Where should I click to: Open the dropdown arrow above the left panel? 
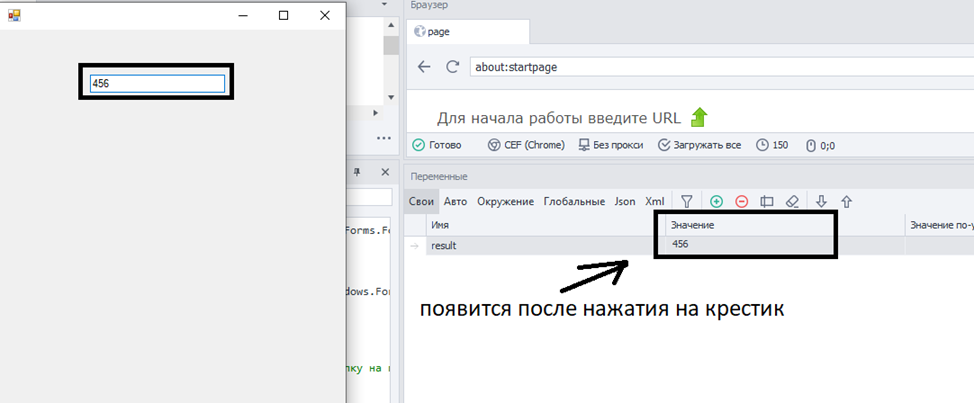(x=385, y=4)
